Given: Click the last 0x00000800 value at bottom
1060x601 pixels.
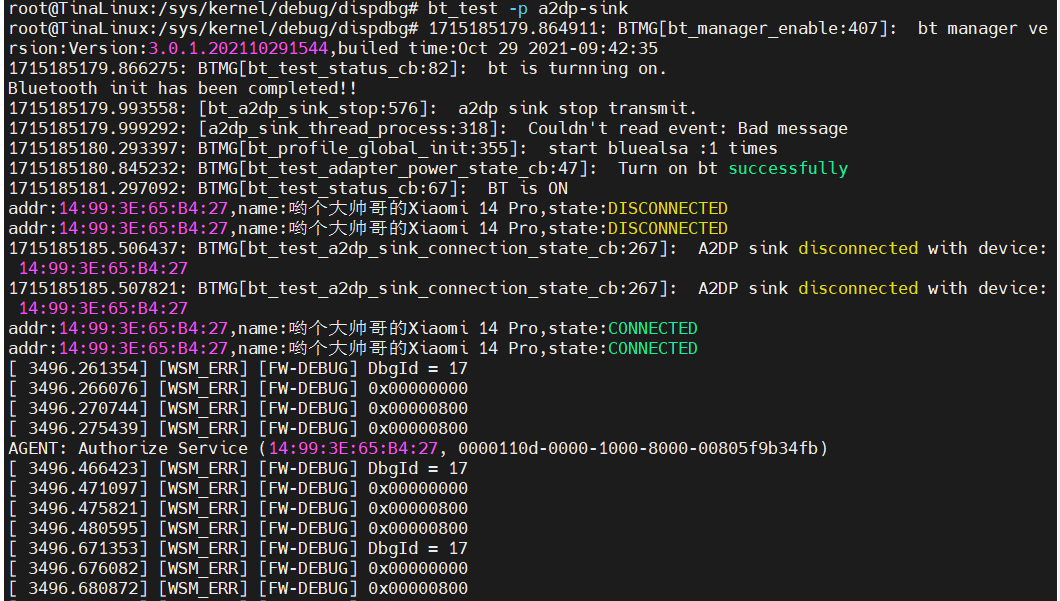Looking at the screenshot, I should 418,588.
